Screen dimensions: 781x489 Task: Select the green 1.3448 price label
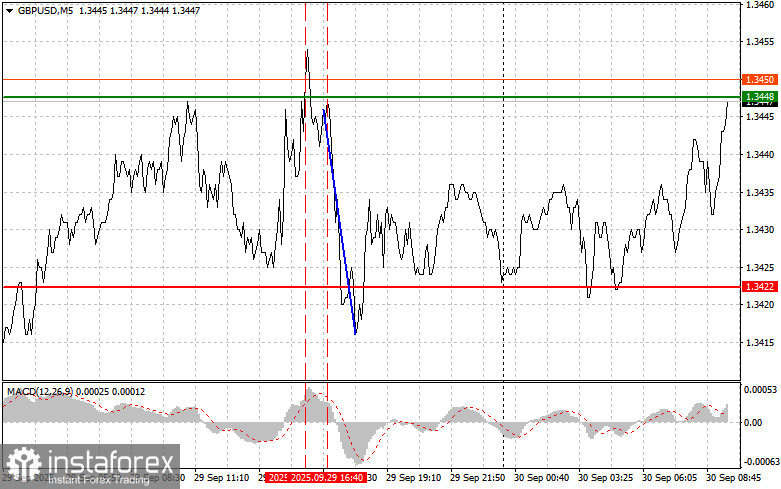tap(759, 96)
